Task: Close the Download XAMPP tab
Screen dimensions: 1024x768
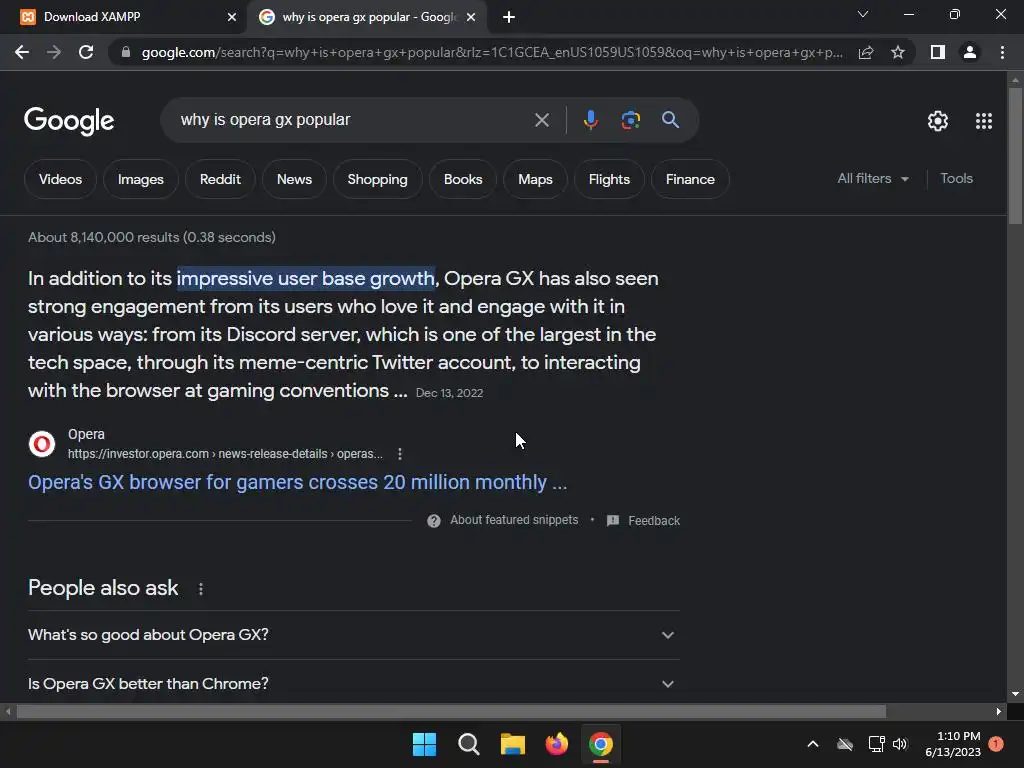Action: 232,17
